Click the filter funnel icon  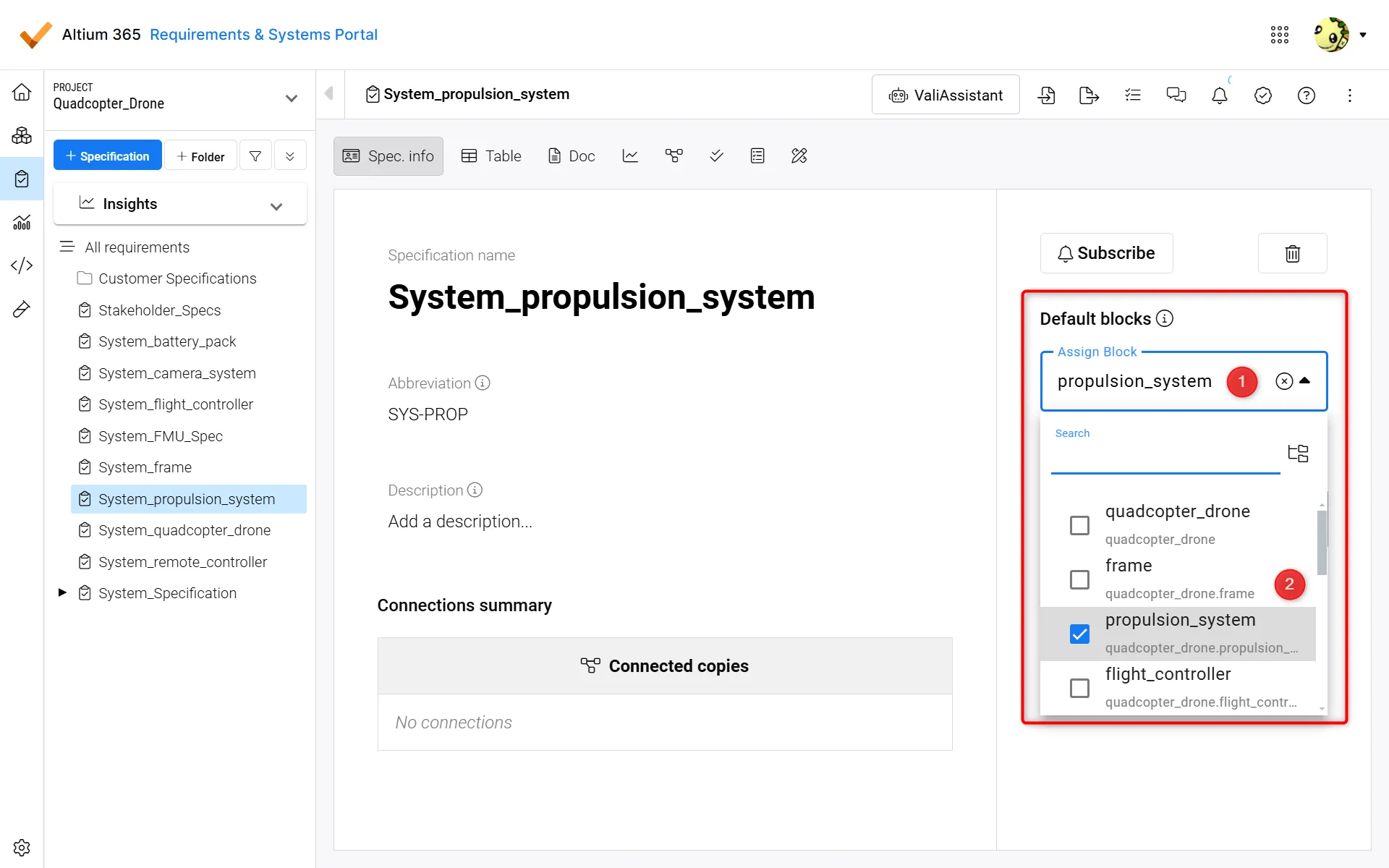point(255,156)
